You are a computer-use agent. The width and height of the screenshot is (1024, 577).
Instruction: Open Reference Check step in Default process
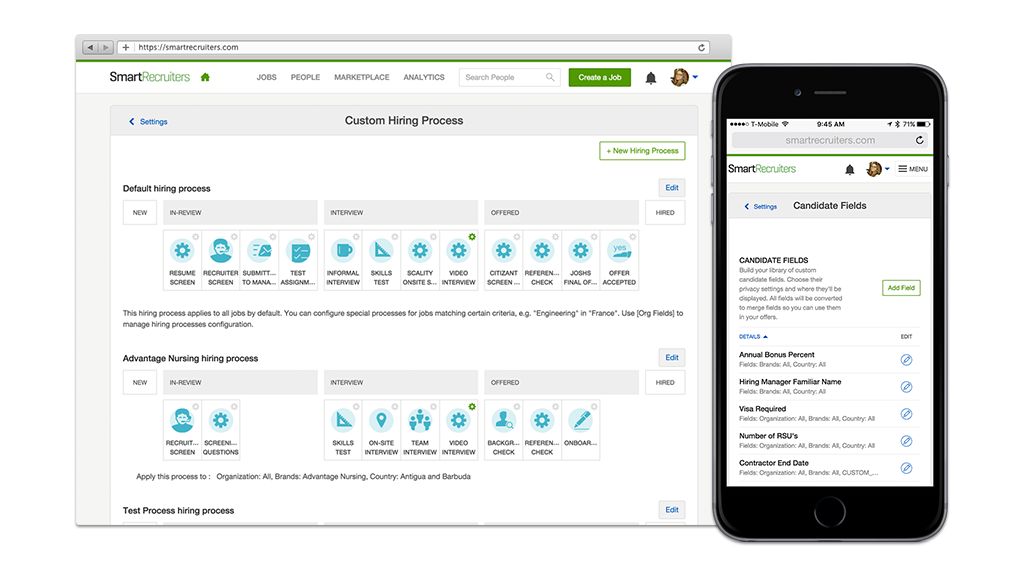click(x=542, y=260)
